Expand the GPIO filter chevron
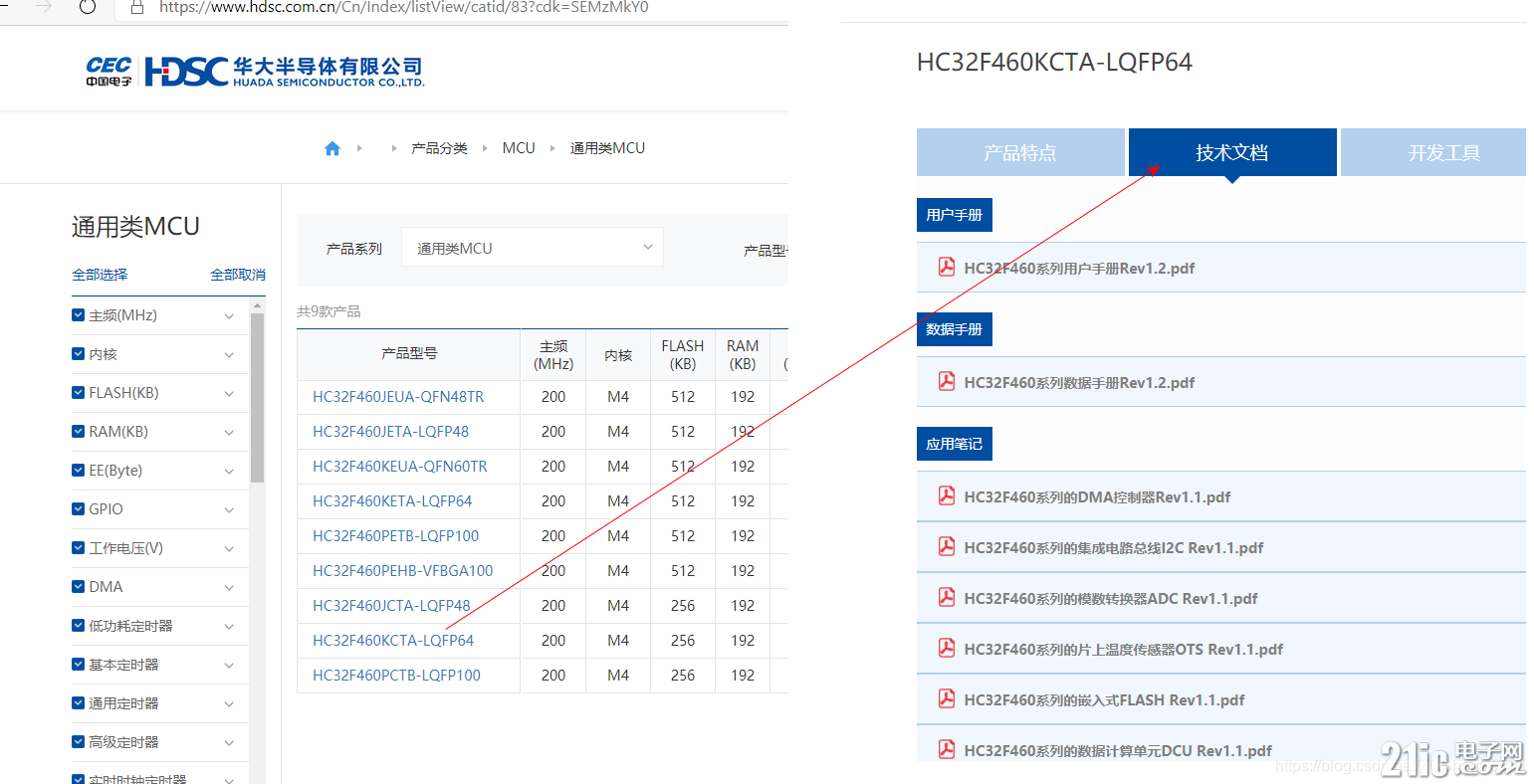This screenshot has height=784, width=1534. pos(229,510)
